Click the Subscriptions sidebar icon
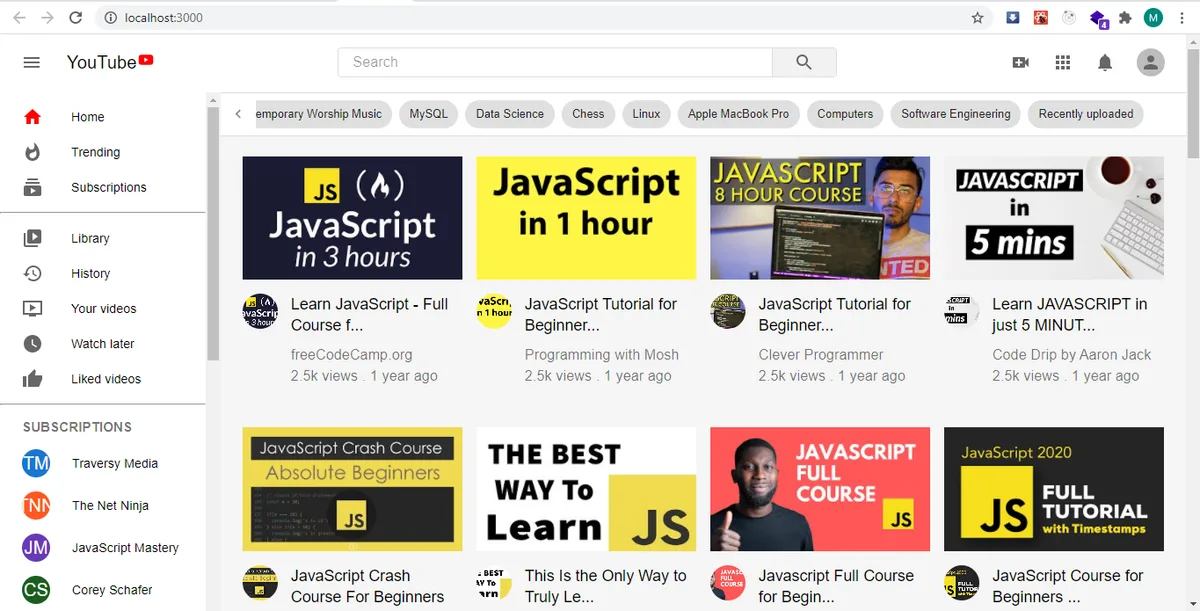1200x611 pixels. [32, 187]
